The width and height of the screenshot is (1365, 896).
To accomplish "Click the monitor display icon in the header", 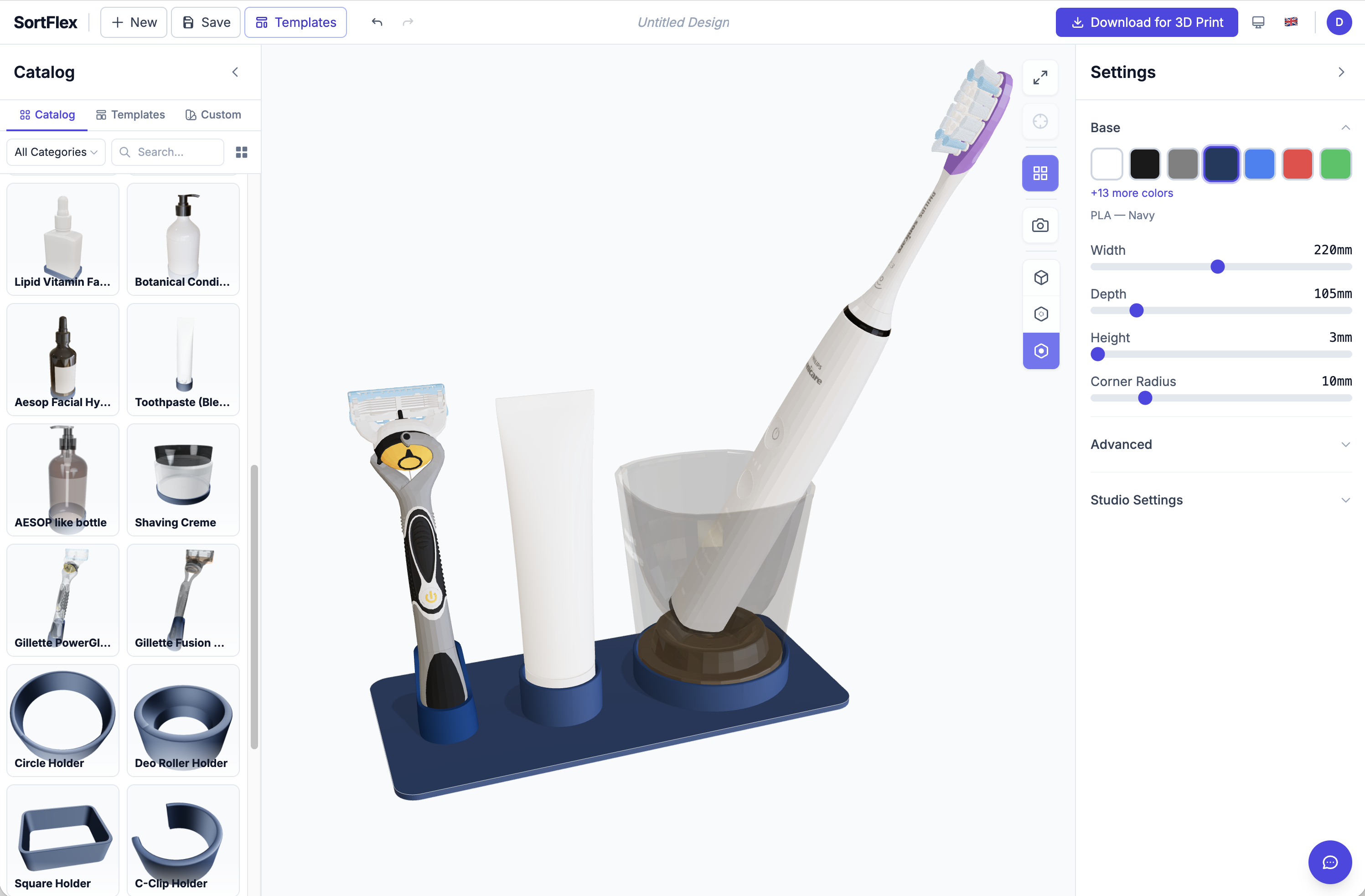I will click(x=1258, y=22).
